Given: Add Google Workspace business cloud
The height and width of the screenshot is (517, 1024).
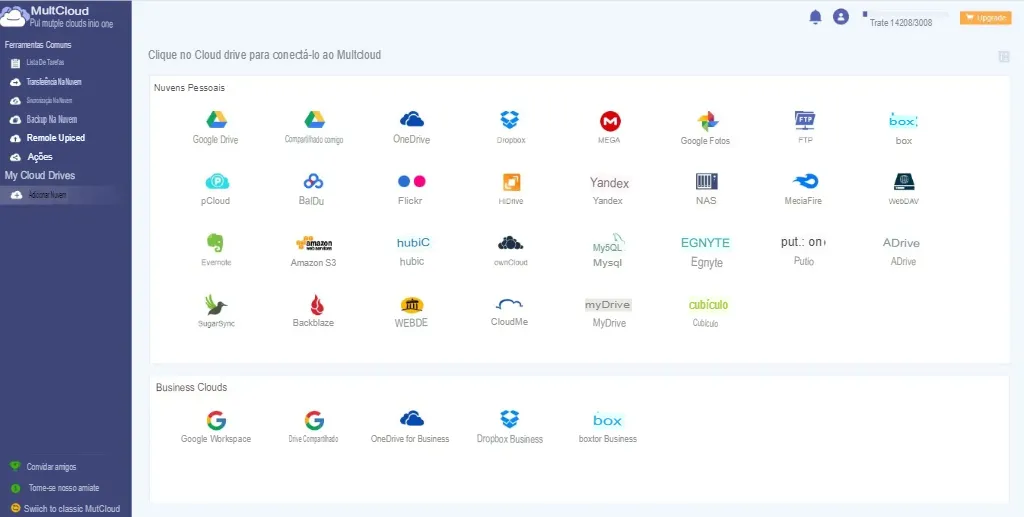Looking at the screenshot, I should (x=216, y=420).
